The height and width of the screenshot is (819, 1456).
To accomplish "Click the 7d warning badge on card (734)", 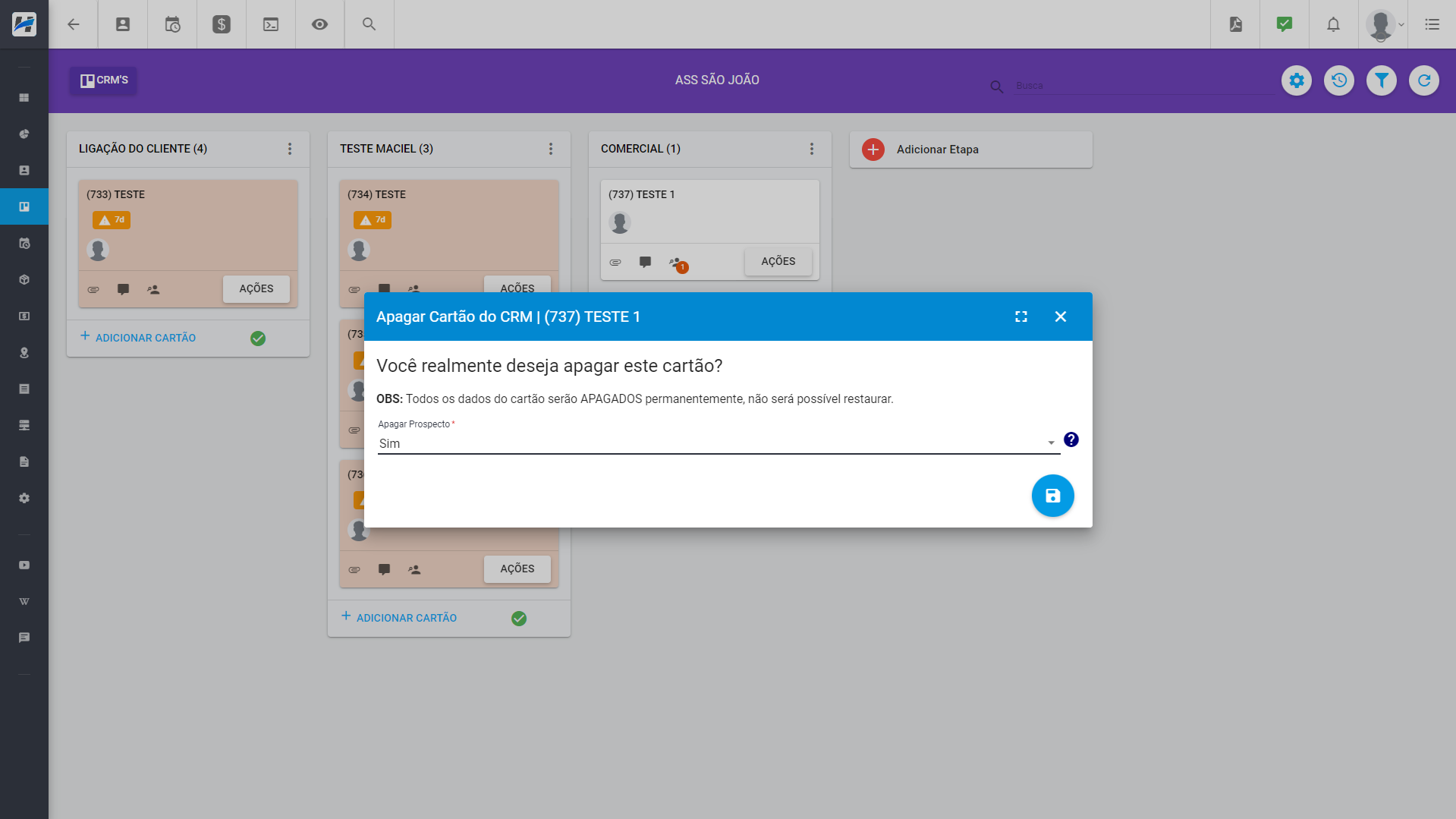I will (x=373, y=220).
